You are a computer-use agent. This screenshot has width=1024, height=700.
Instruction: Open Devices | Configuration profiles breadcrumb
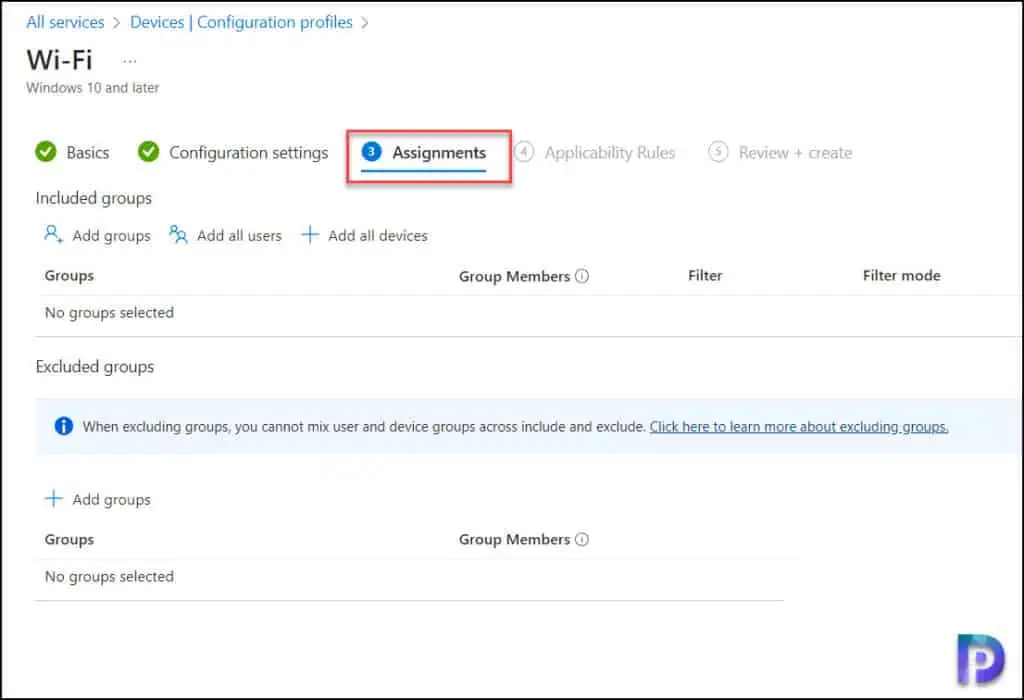(241, 22)
